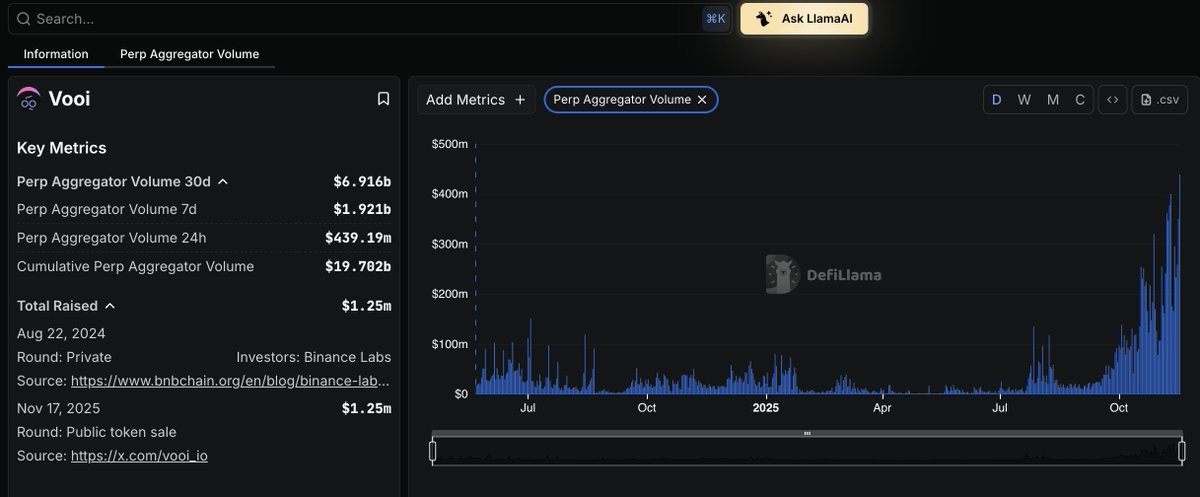Click the search magnifier icon
The width and height of the screenshot is (1200, 497).
tap(23, 19)
